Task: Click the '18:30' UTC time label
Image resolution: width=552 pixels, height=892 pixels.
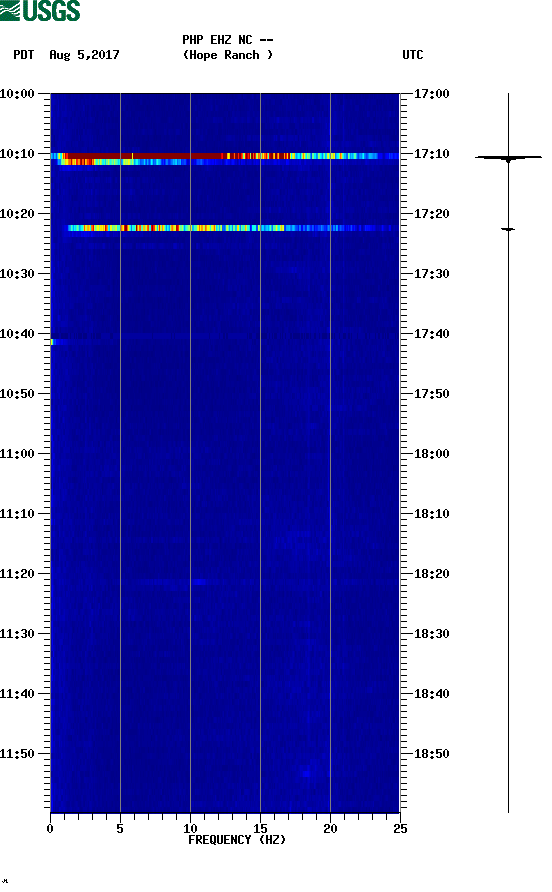Action: pyautogui.click(x=431, y=634)
